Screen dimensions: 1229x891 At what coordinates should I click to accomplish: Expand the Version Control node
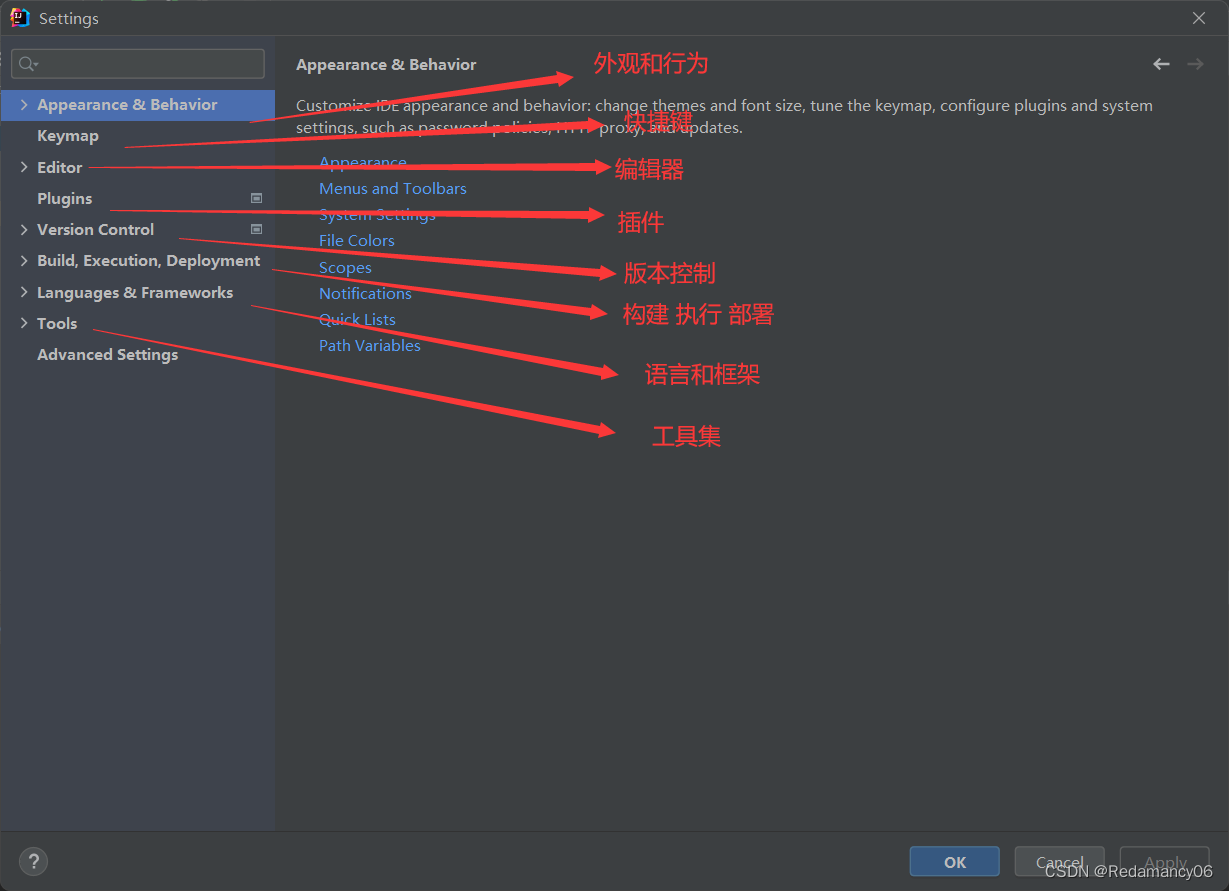(x=24, y=229)
